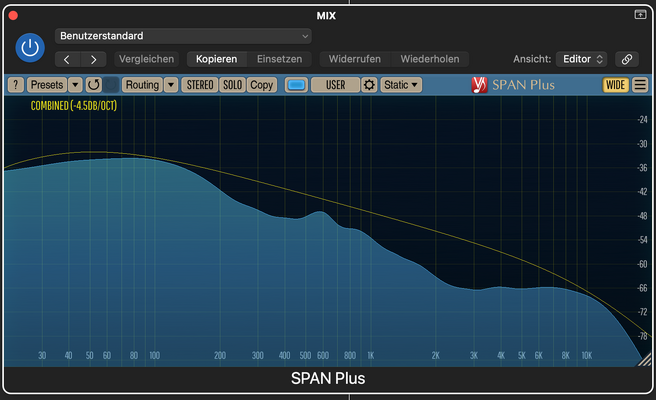
Task: Expand the Routing arrow dropdown
Action: click(x=171, y=85)
